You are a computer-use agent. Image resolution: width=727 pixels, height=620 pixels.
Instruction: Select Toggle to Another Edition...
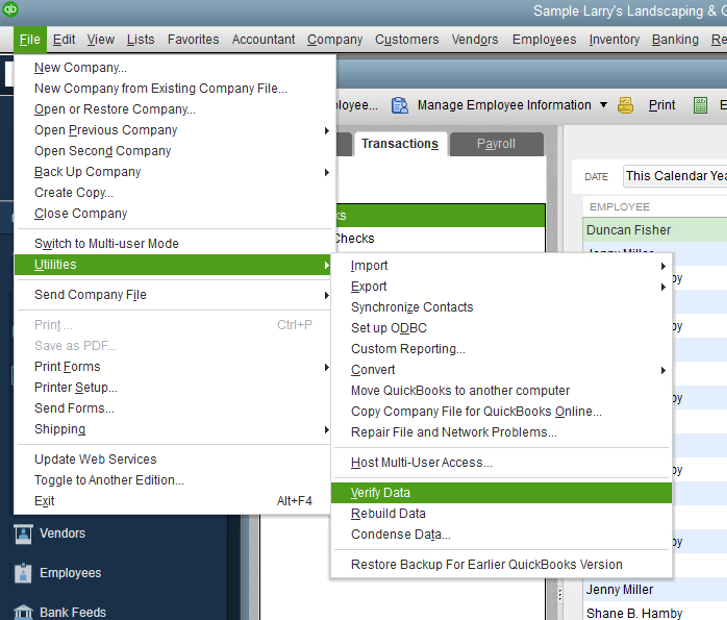tap(109, 481)
